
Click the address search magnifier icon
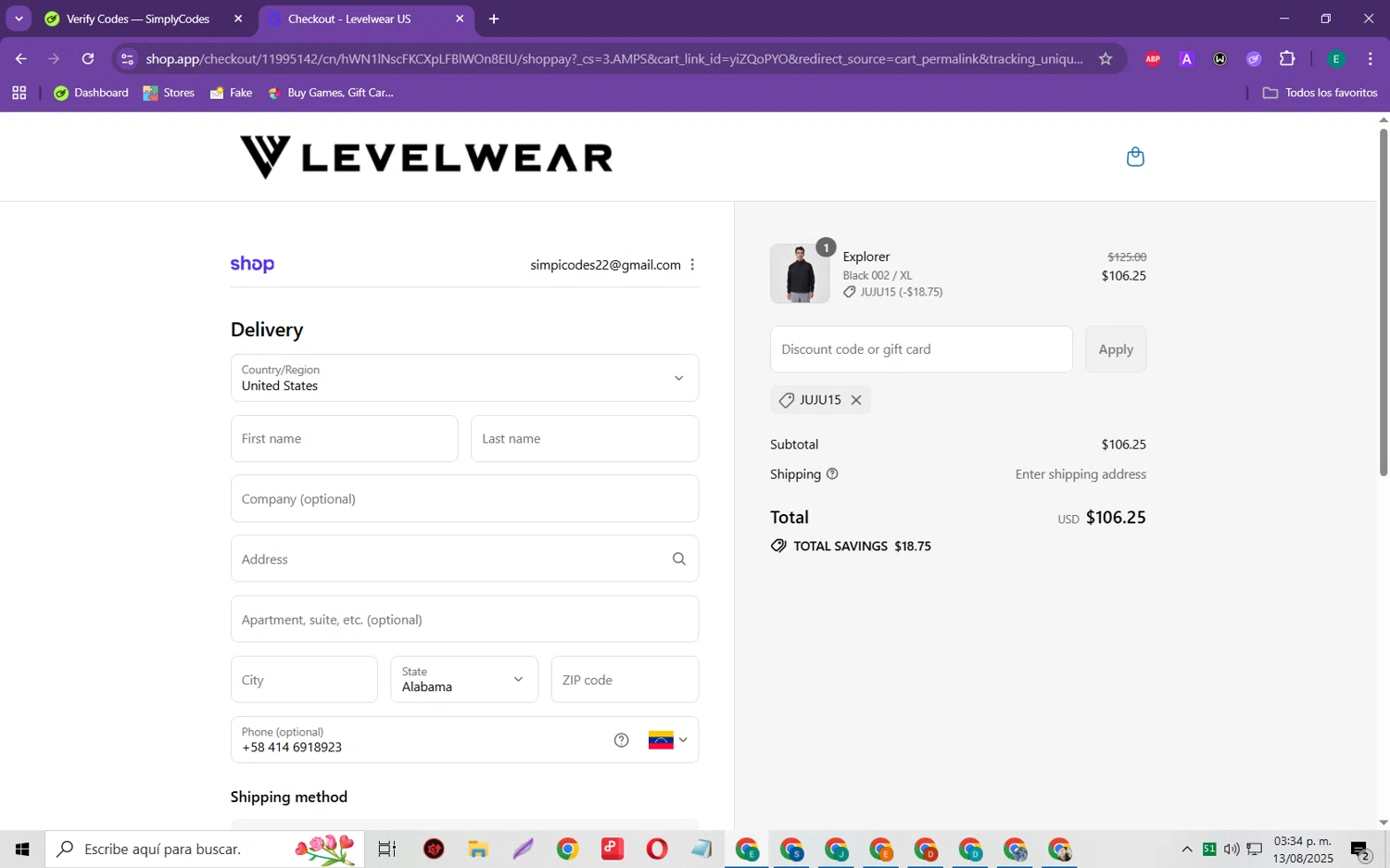(x=679, y=559)
